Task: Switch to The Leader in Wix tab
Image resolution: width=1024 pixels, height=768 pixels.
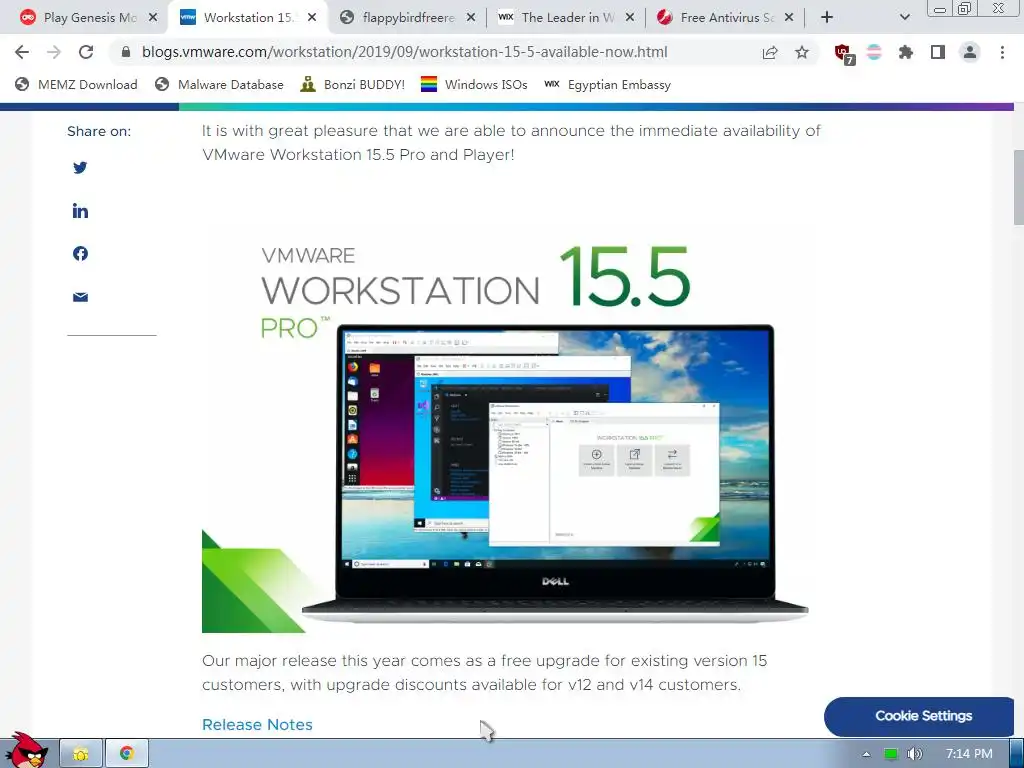Action: [564, 18]
